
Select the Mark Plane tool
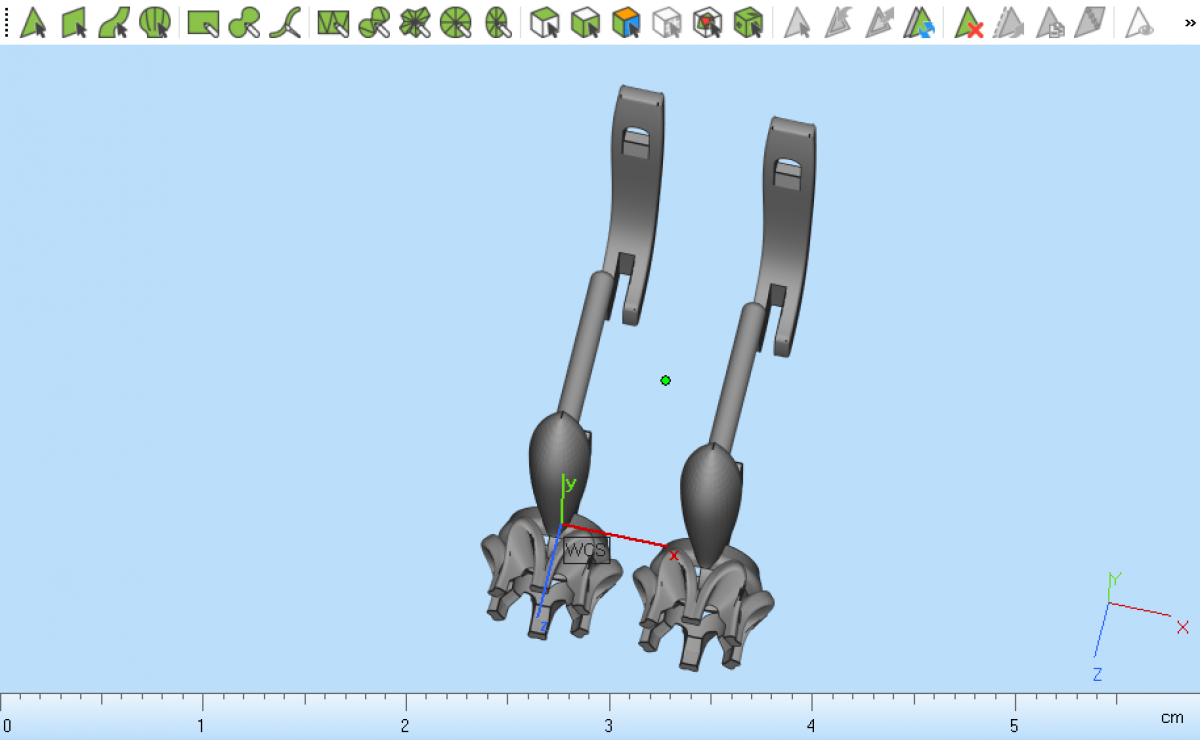coord(75,22)
